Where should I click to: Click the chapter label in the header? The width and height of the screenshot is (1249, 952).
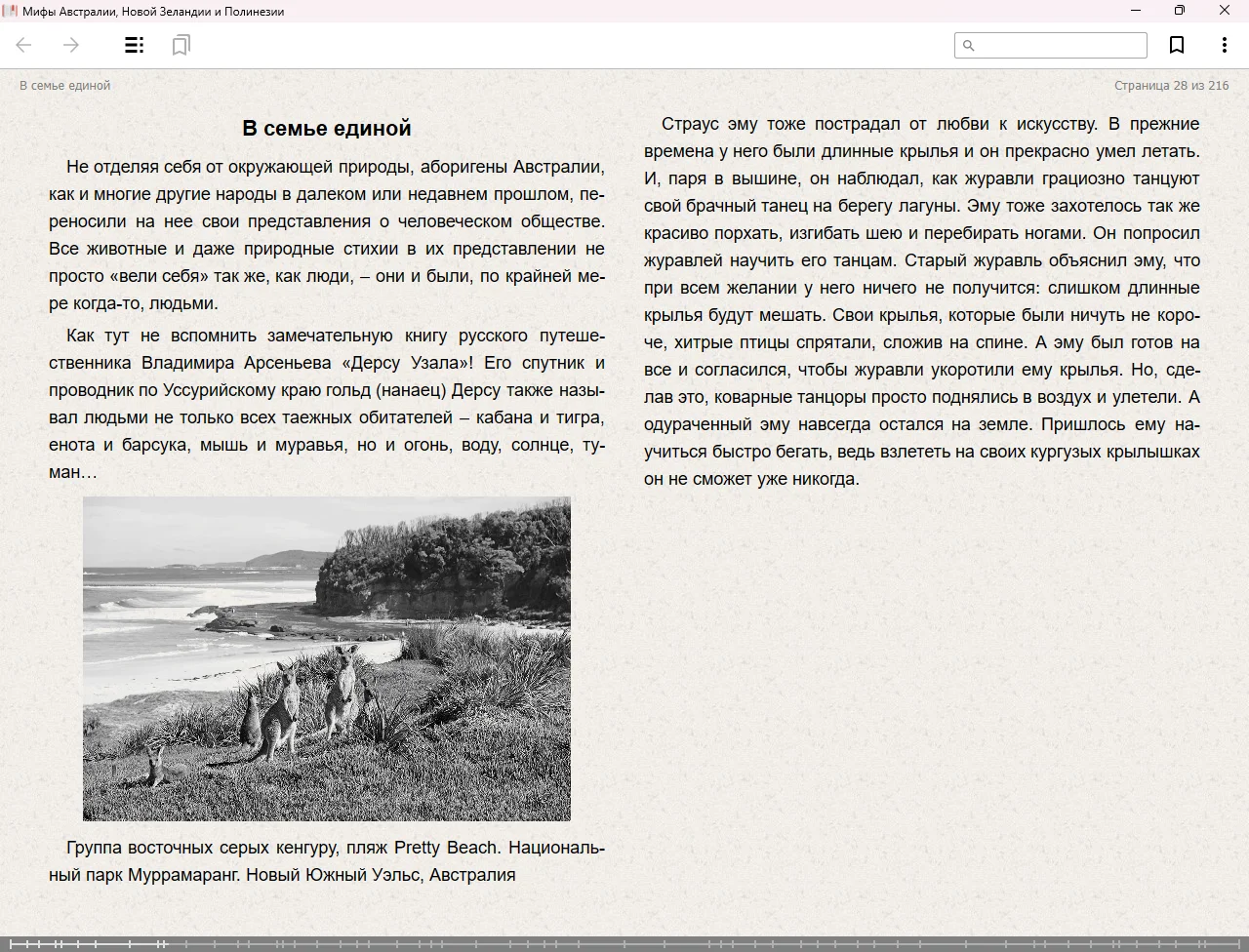[x=64, y=85]
